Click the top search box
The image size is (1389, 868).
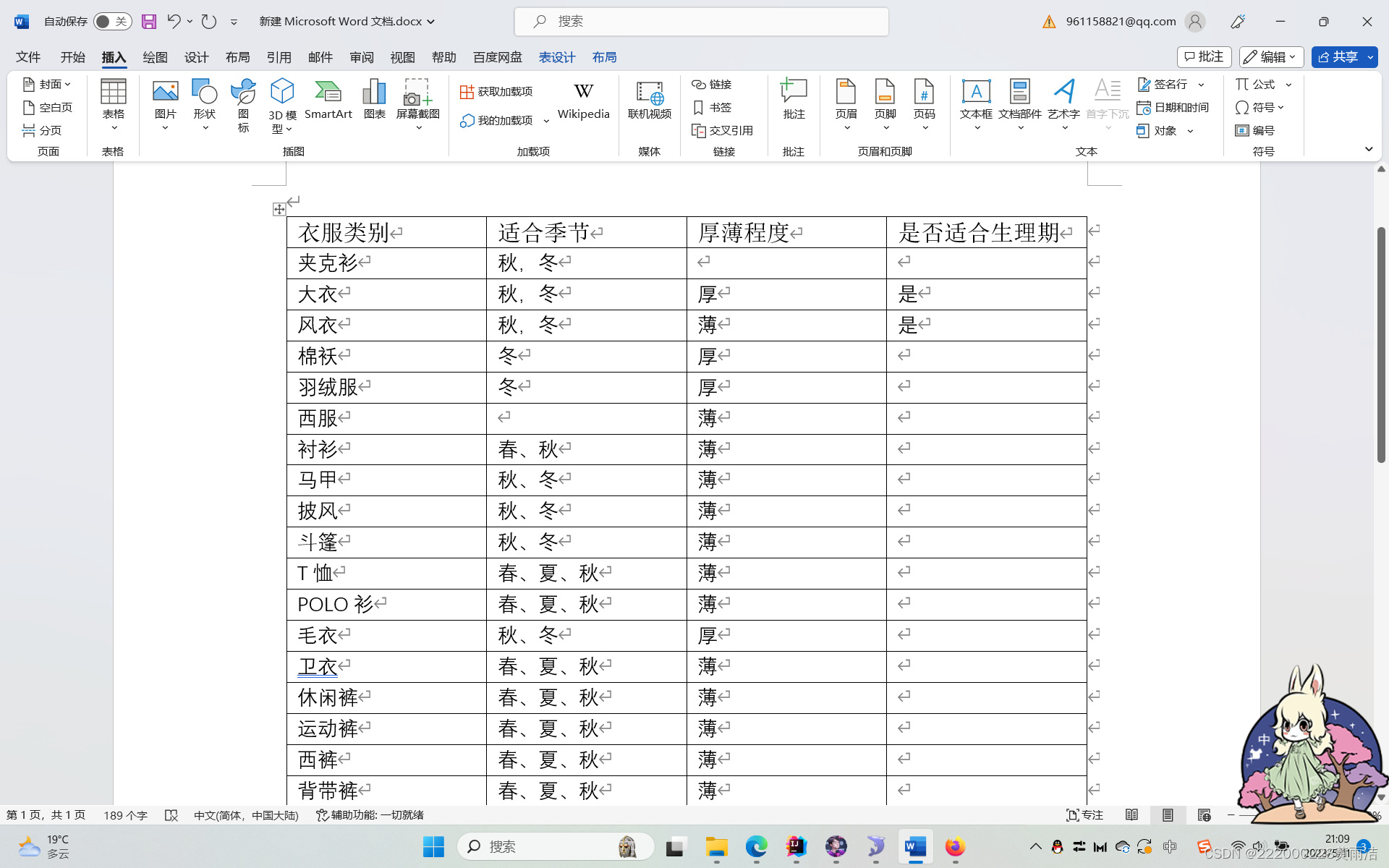(x=701, y=22)
